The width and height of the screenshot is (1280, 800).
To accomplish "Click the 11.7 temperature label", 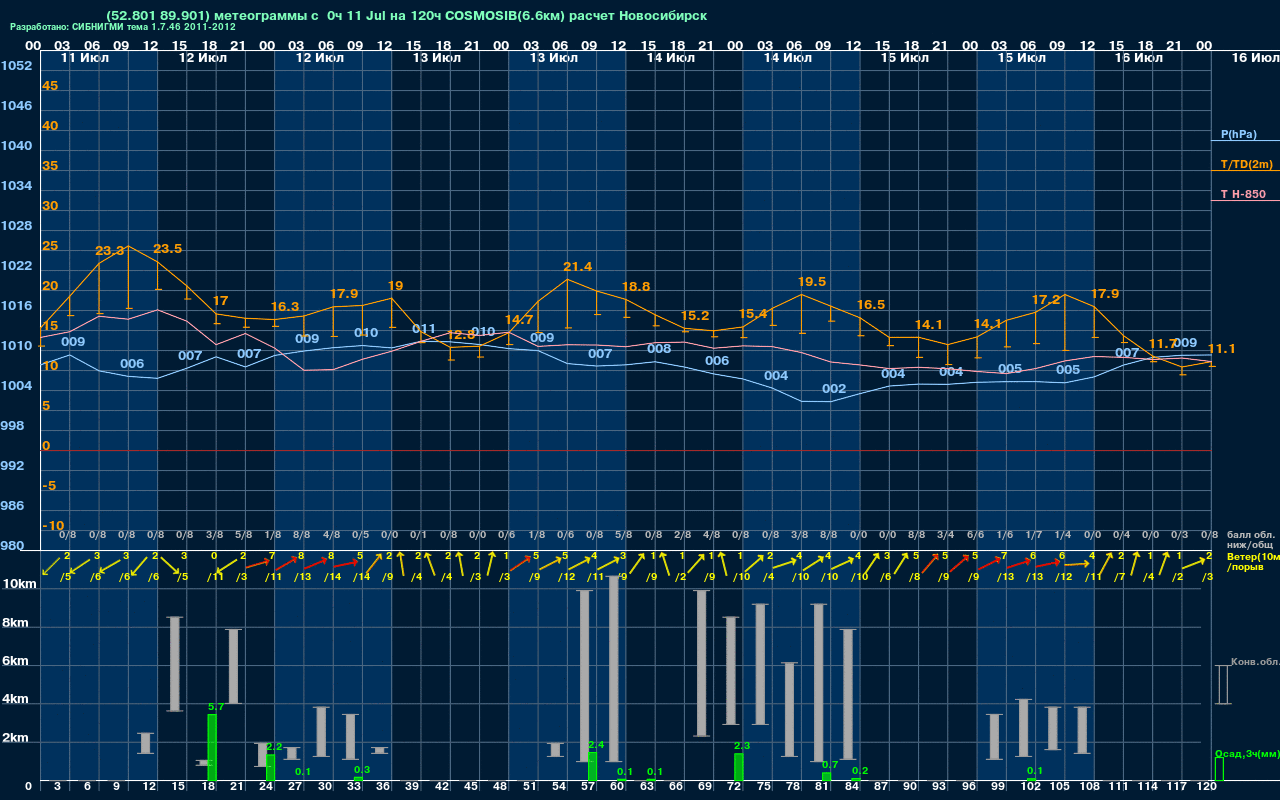I will click(x=1162, y=344).
